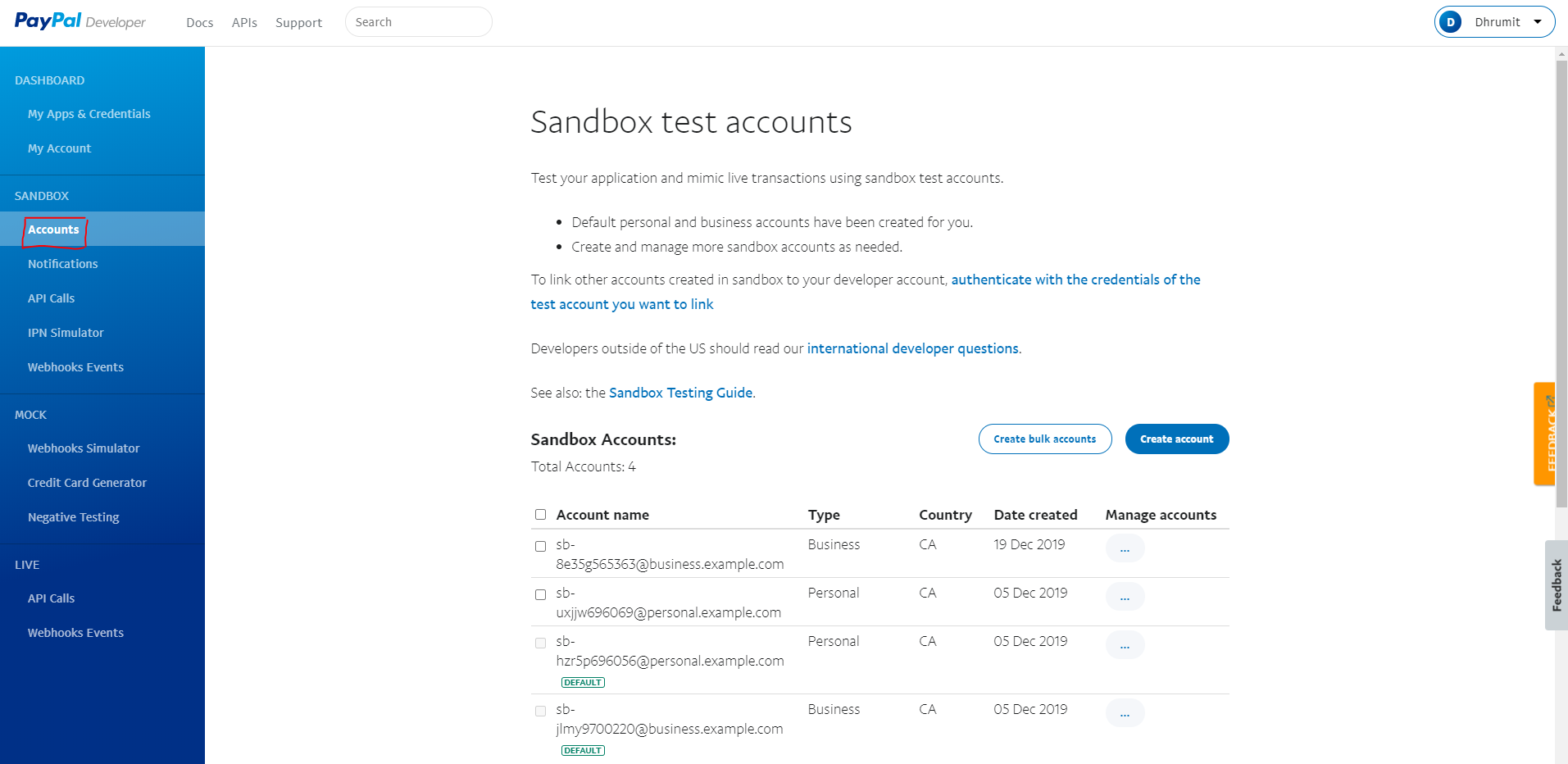This screenshot has height=764, width=1568.
Task: Open Negative Testing page
Action: [73, 517]
